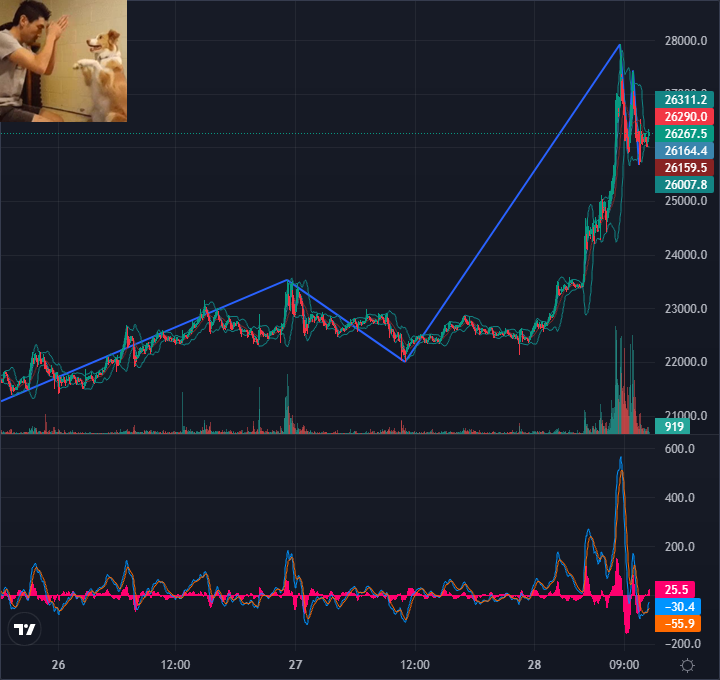Viewport: 720px width, 680px height.
Task: Select the 26164.4 blue price label
Action: click(x=684, y=151)
